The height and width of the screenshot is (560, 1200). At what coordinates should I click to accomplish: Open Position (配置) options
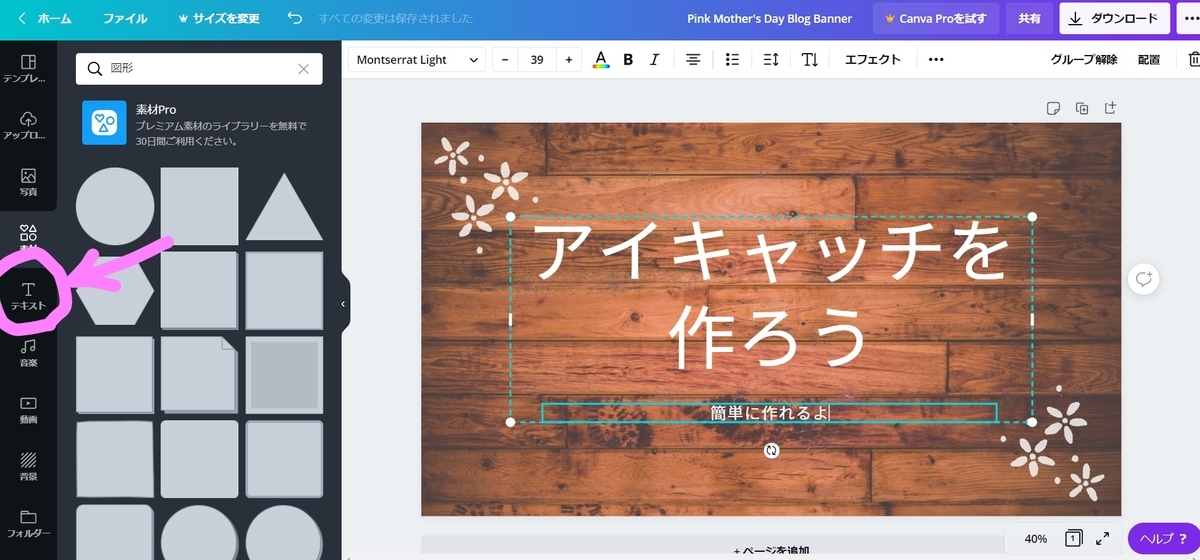tap(1149, 60)
